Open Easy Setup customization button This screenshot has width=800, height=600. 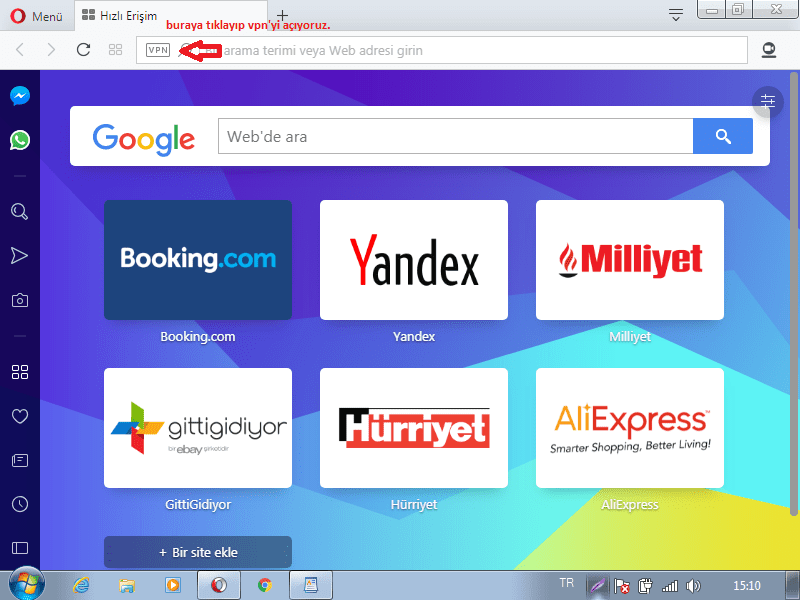(767, 102)
